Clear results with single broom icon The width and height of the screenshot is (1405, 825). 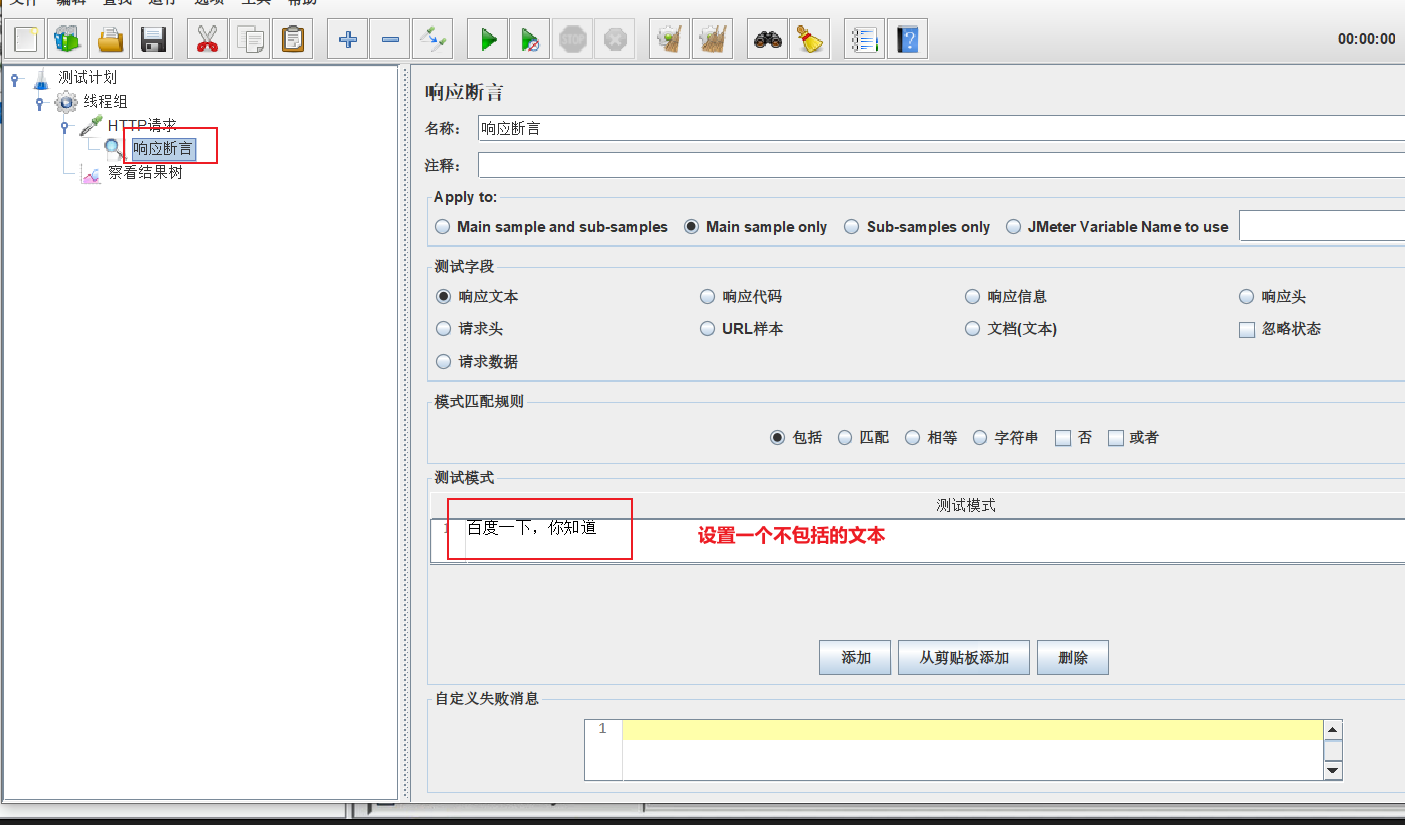pyautogui.click(x=669, y=40)
